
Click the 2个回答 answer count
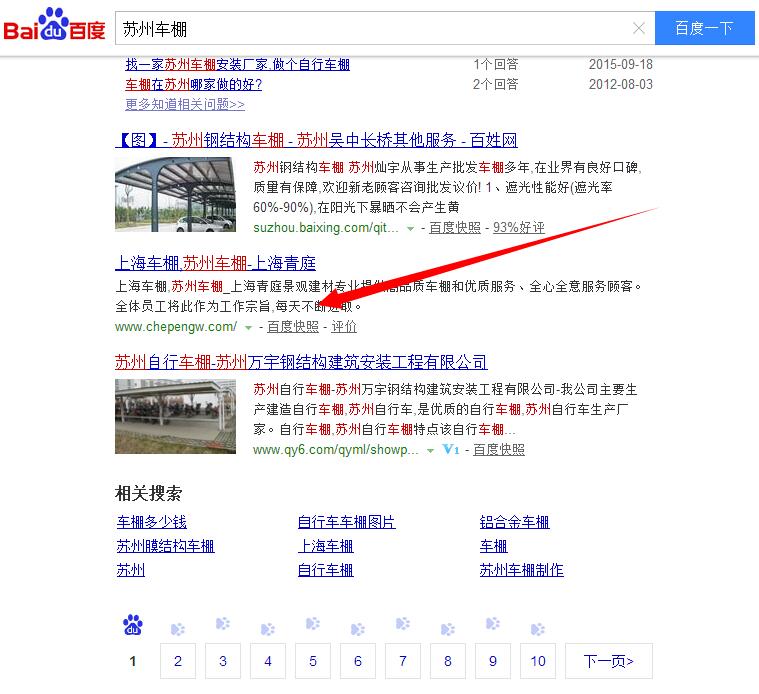(496, 85)
